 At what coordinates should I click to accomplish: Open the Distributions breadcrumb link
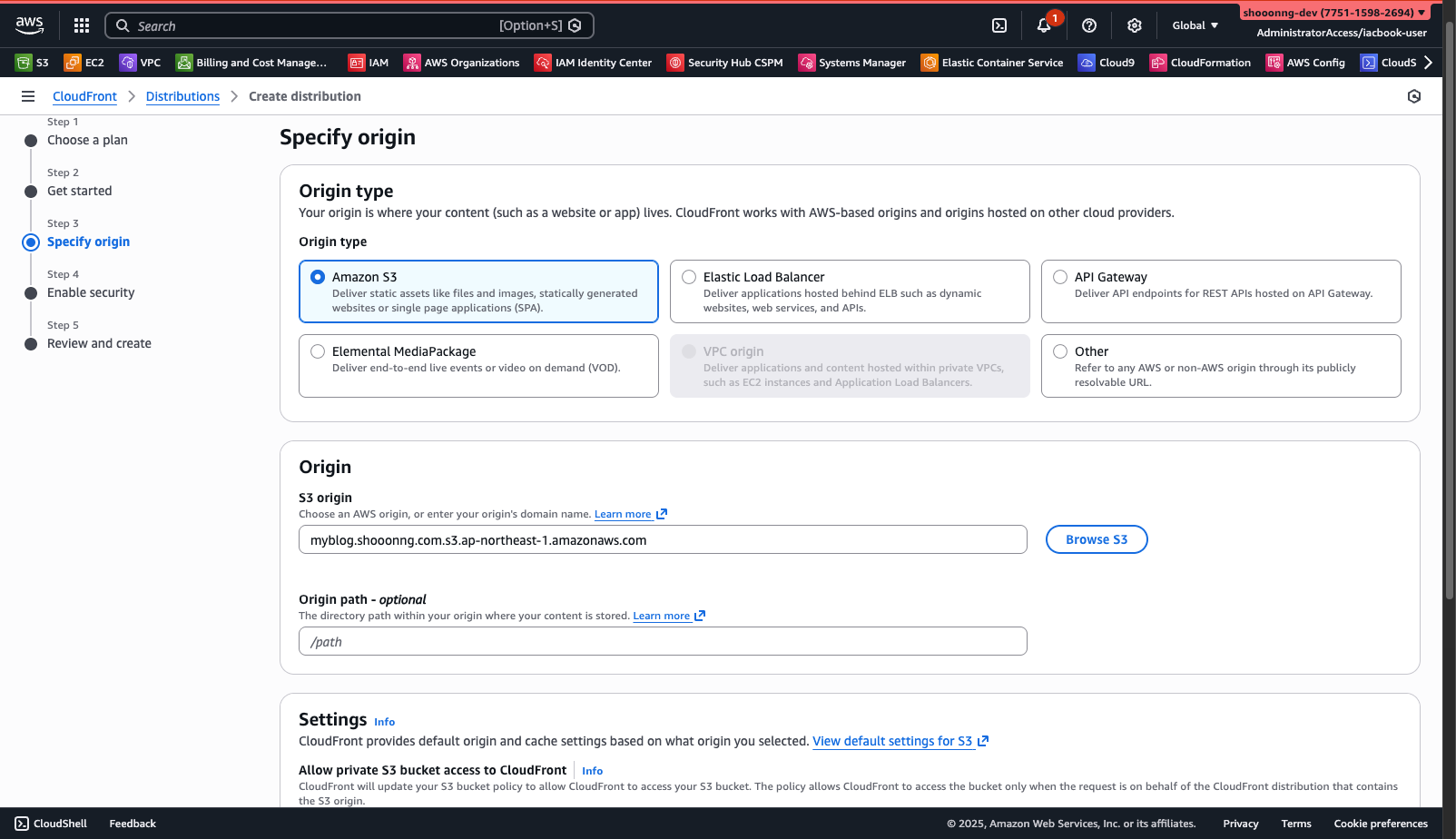tap(182, 96)
